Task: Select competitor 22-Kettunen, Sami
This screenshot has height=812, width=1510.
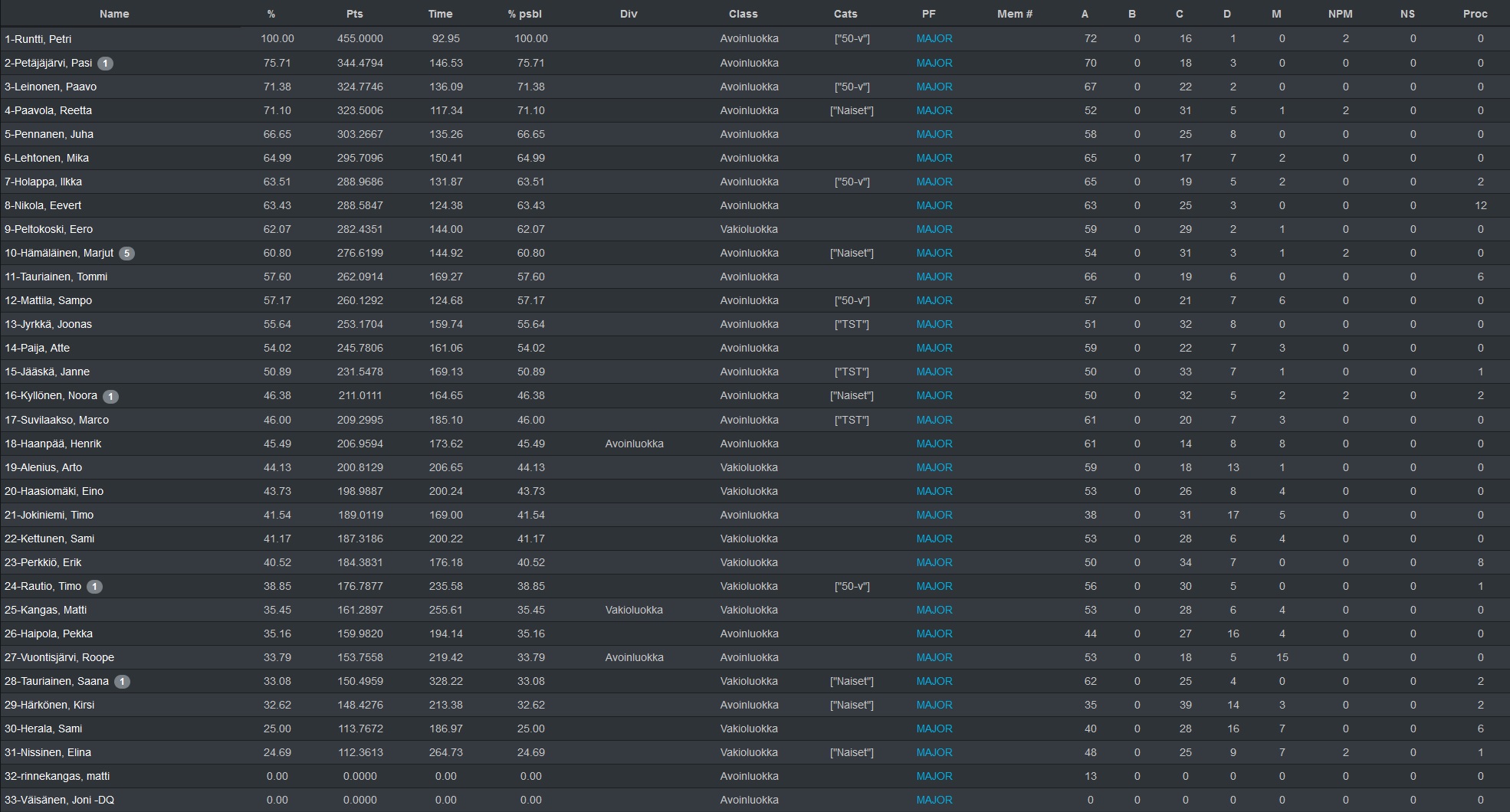Action: point(49,539)
